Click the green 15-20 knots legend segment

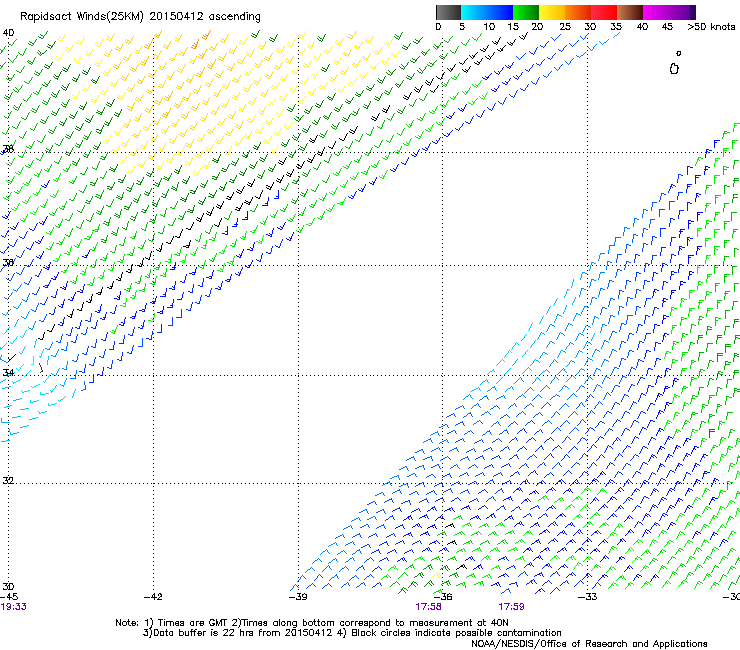(x=526, y=12)
